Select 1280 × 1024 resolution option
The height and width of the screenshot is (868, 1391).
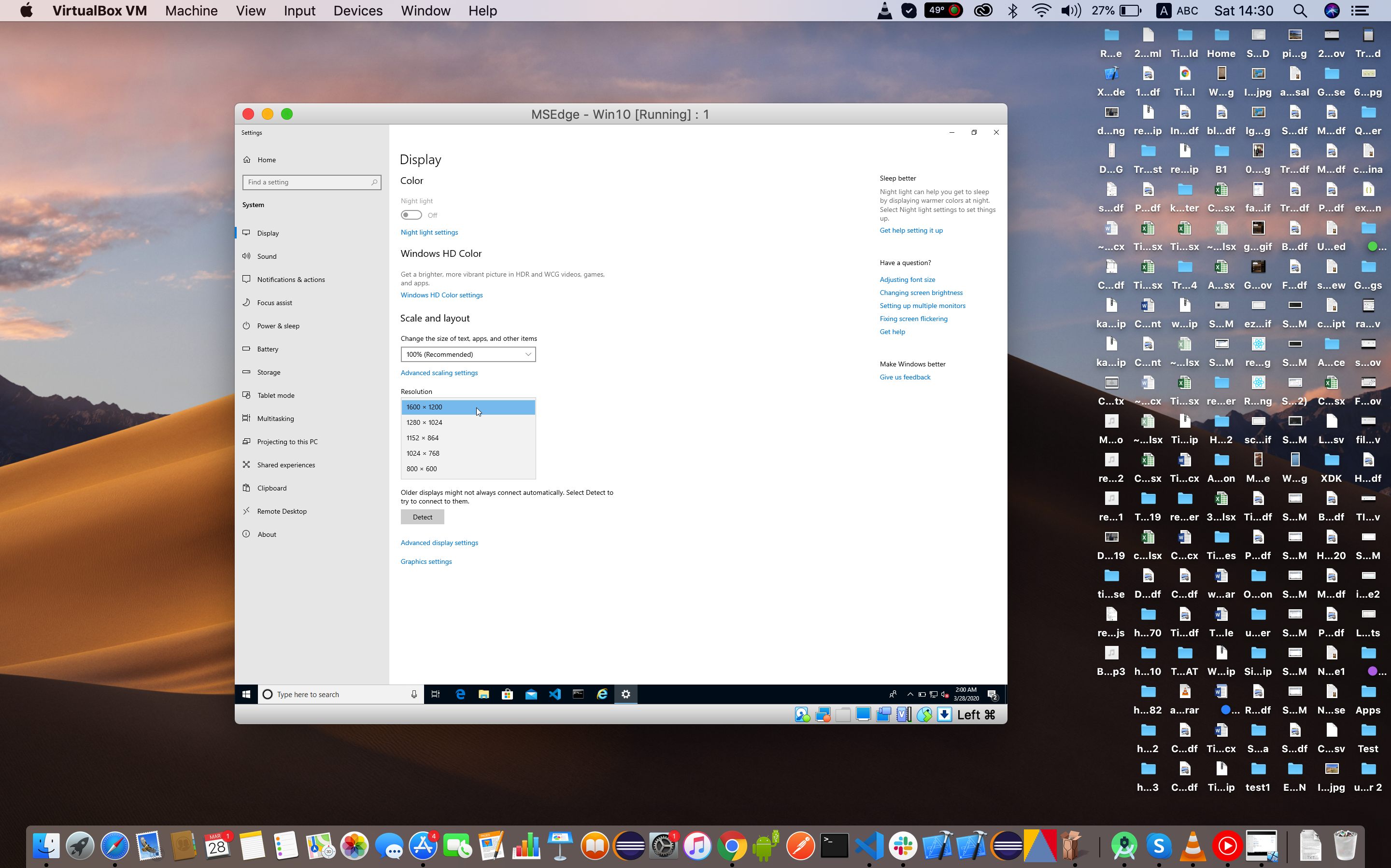coord(468,422)
